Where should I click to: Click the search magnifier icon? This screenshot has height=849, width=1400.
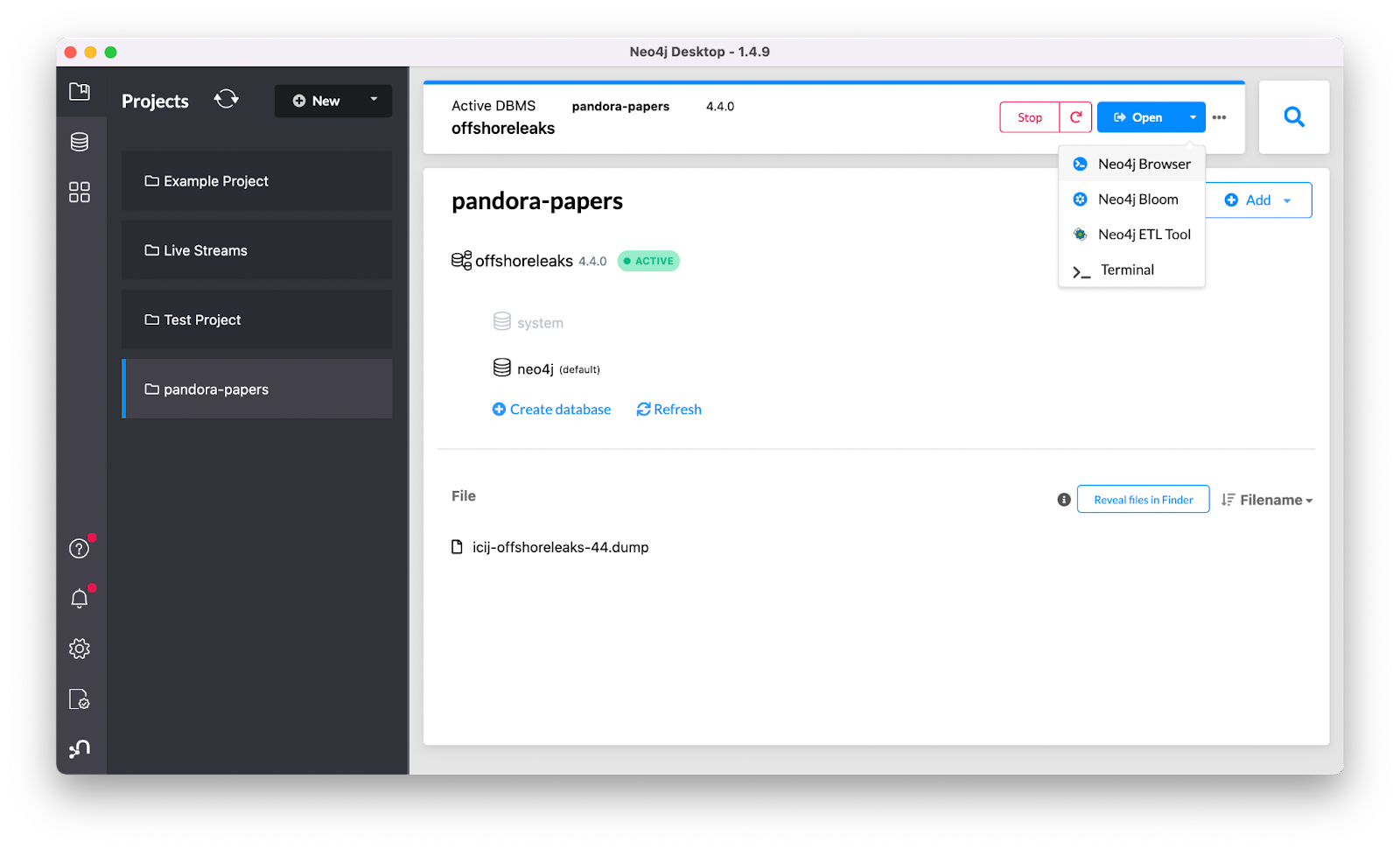point(1294,116)
